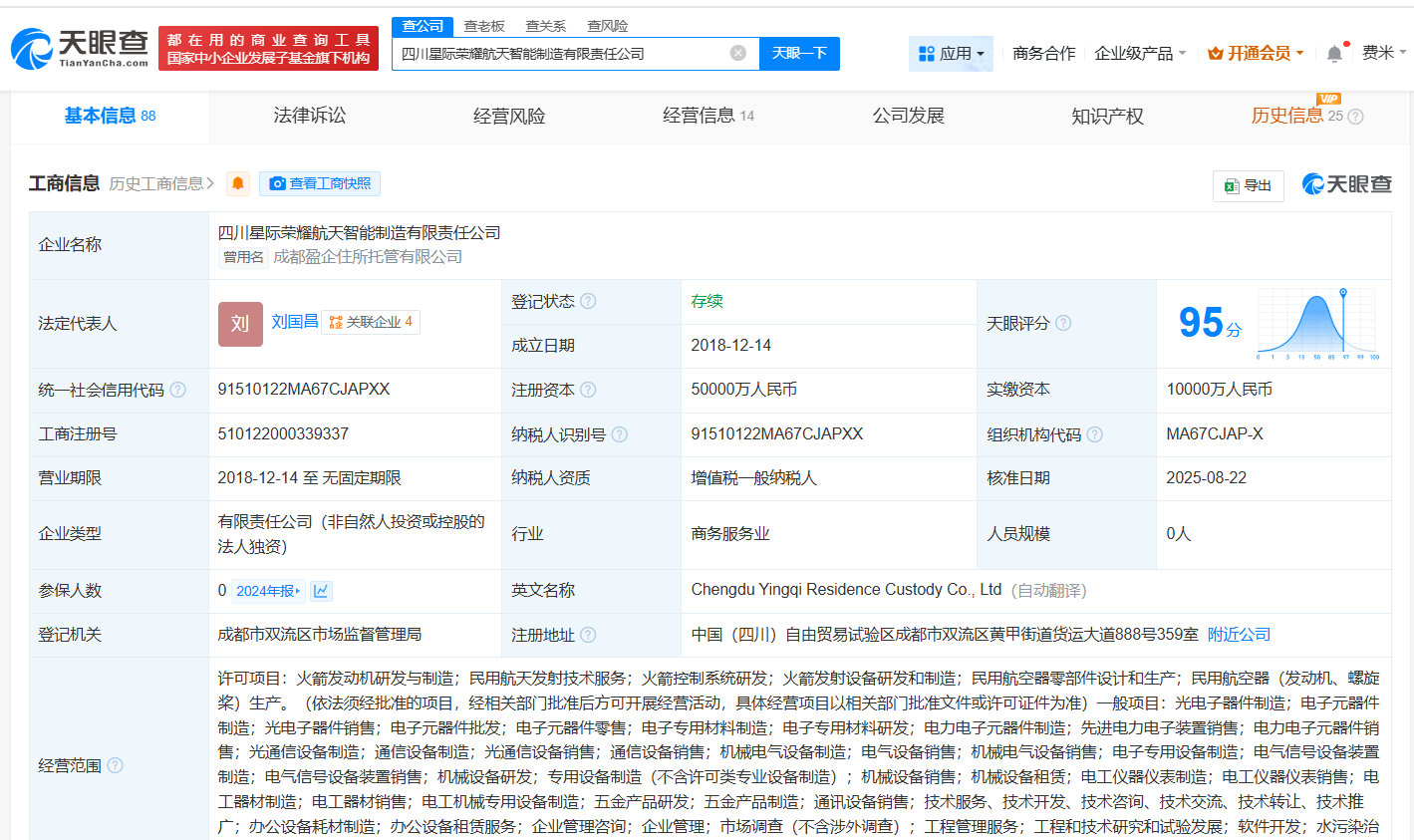Click the 天眼一下 search button
This screenshot has width=1414, height=840.
[x=799, y=53]
